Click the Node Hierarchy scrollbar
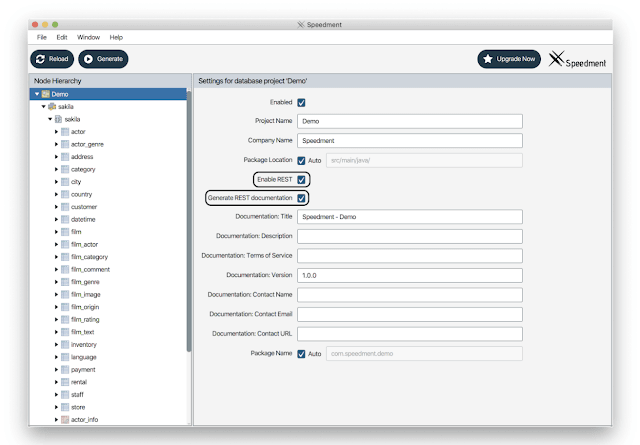640x445 pixels. (189, 220)
